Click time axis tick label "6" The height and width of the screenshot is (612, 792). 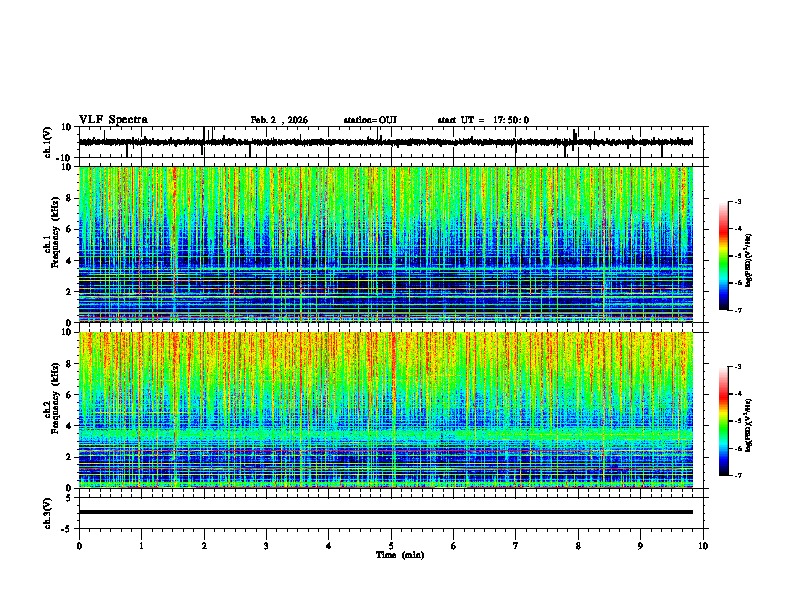tap(454, 546)
